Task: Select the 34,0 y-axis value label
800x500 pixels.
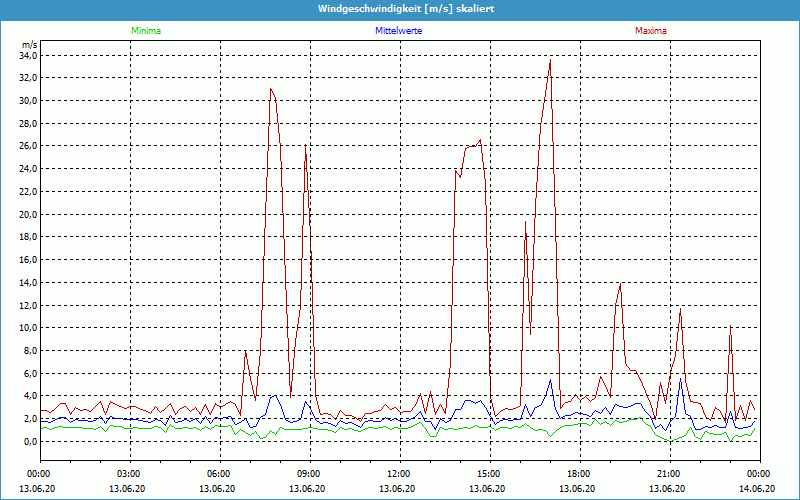Action: tap(27, 55)
